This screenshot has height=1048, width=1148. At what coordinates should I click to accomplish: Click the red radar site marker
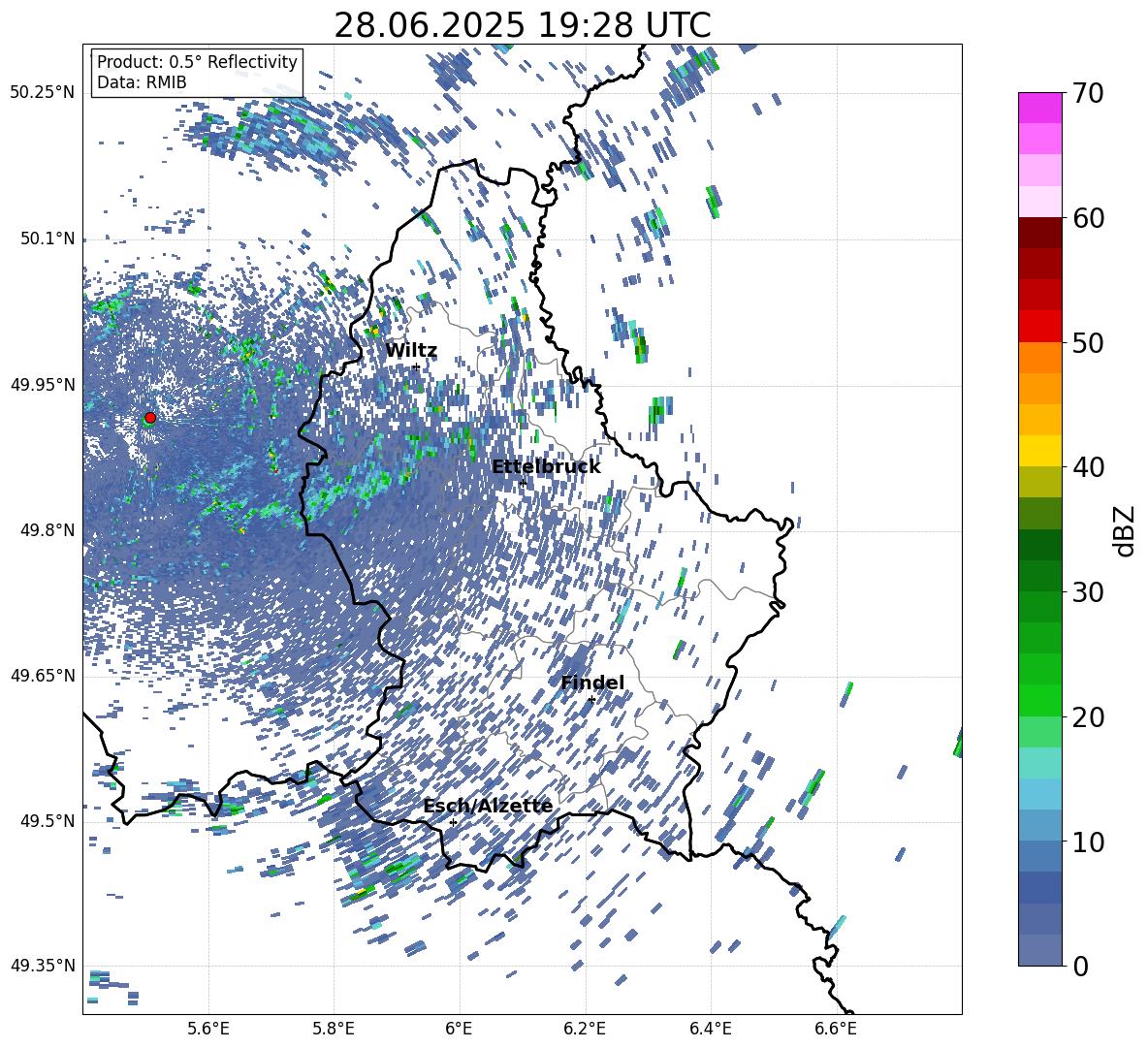pyautogui.click(x=150, y=418)
